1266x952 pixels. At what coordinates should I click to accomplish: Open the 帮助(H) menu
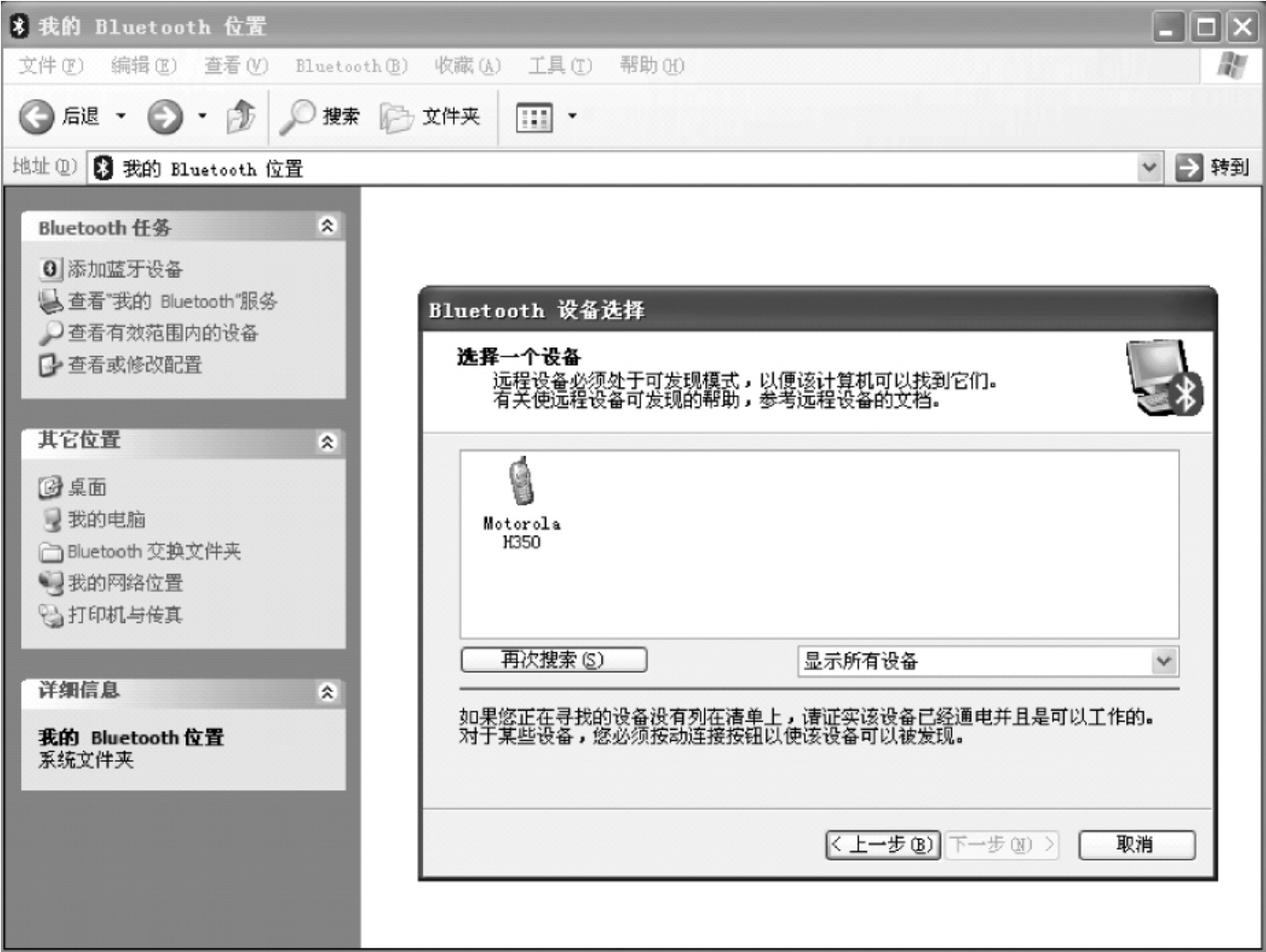coord(652,65)
